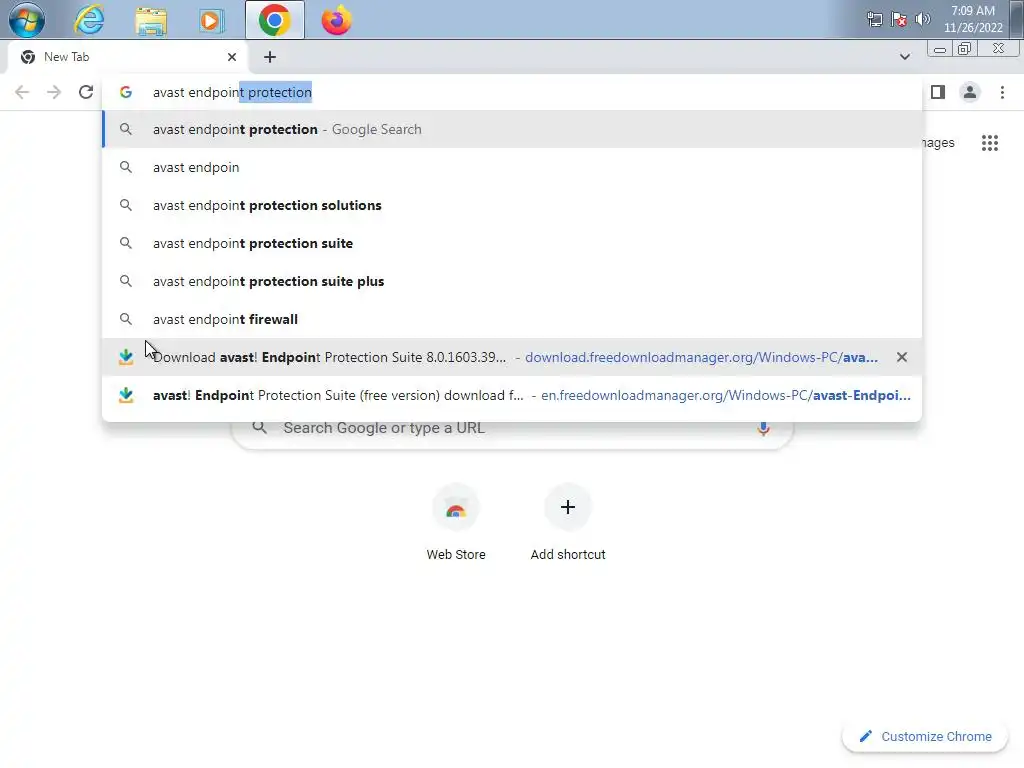Select the 'avast endpoin' suggestion
Image resolution: width=1024 pixels, height=768 pixels.
click(512, 167)
